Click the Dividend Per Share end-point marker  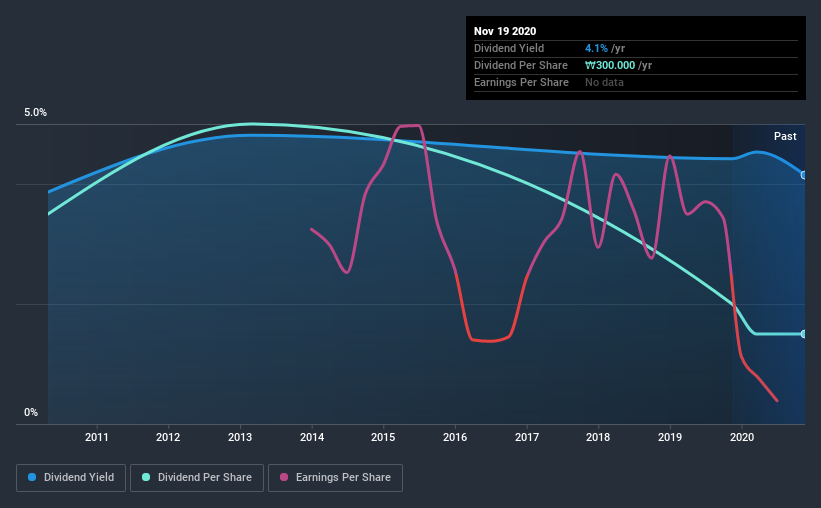[x=804, y=334]
